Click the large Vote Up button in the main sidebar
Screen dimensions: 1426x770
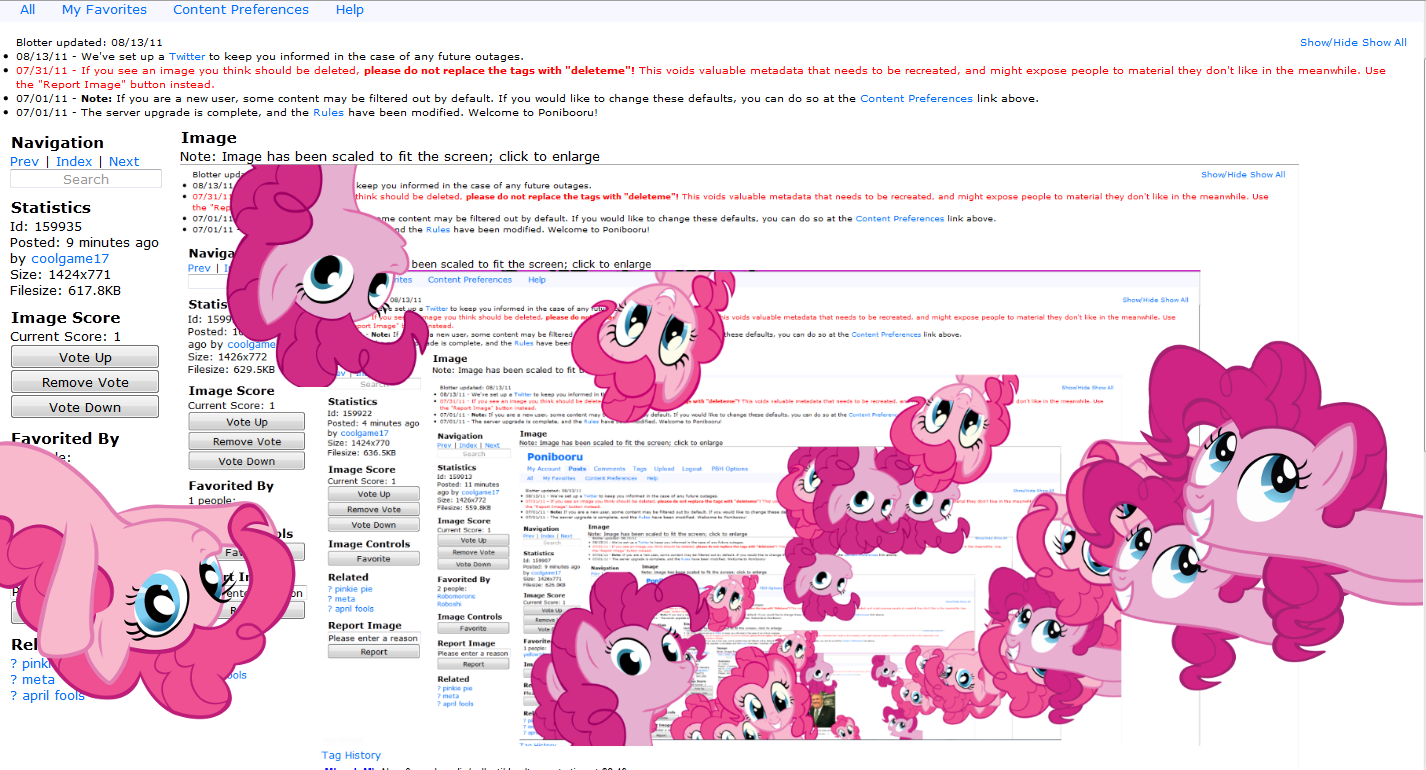(85, 357)
